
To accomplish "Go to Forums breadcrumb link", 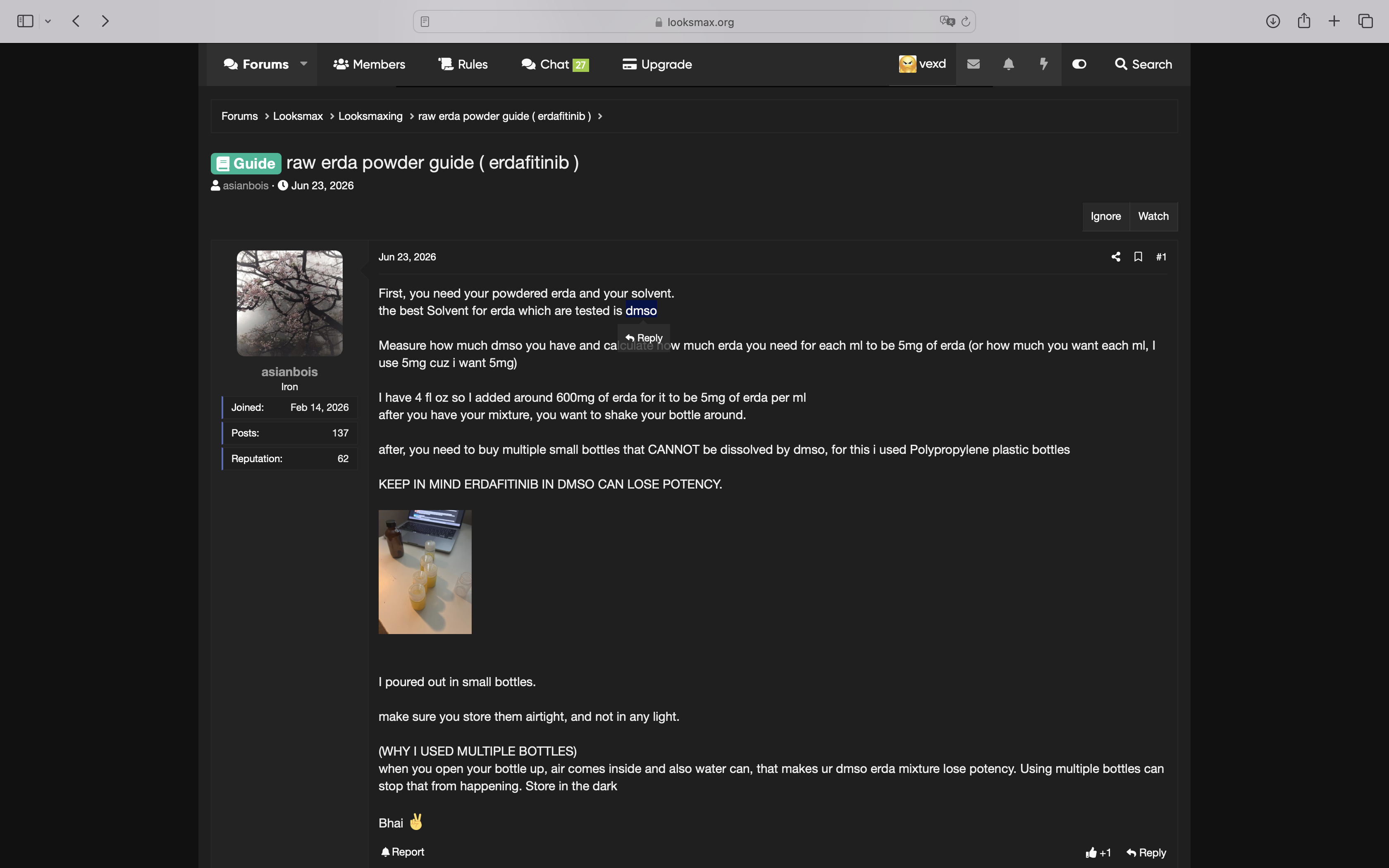I will pos(239,116).
